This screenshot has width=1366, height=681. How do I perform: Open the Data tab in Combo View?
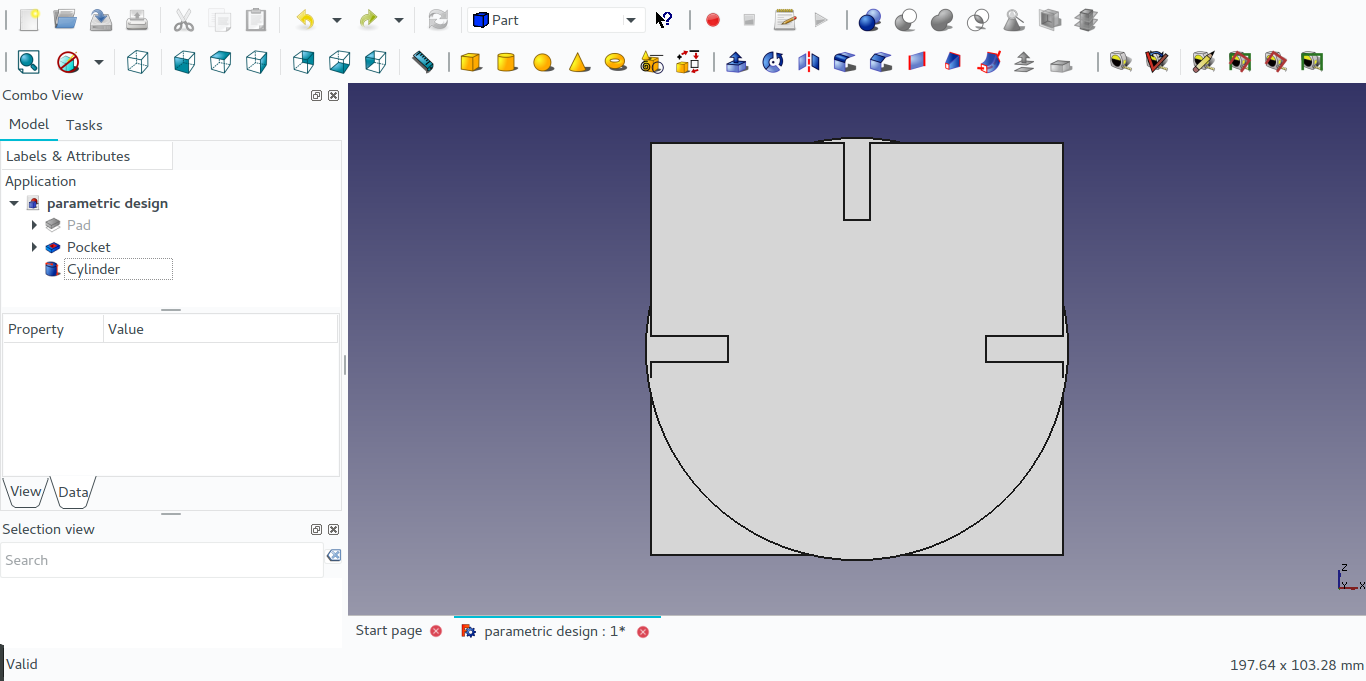[73, 492]
